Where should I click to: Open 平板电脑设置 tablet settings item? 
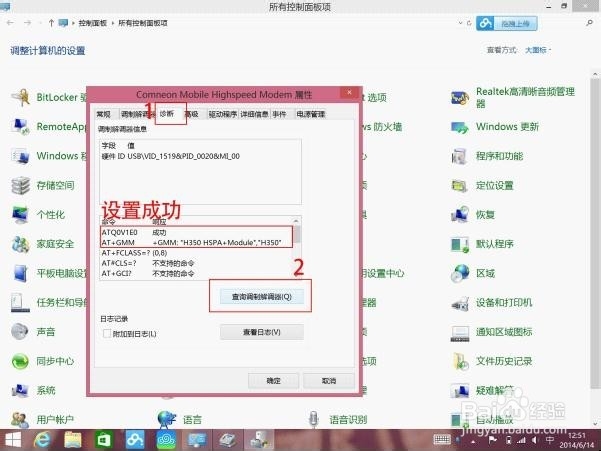click(50, 273)
